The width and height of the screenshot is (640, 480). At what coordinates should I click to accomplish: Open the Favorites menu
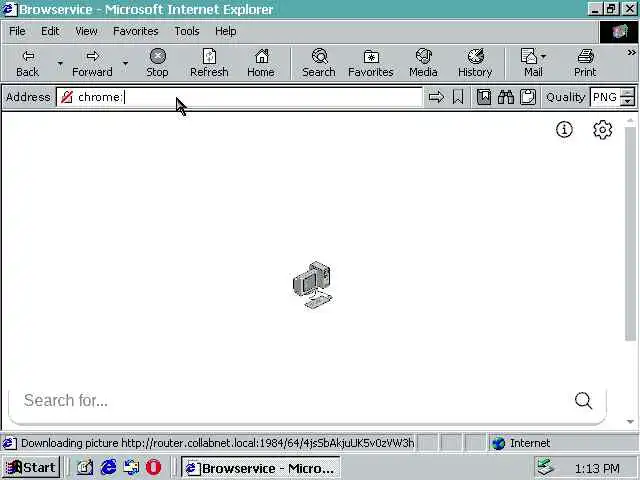tap(136, 31)
